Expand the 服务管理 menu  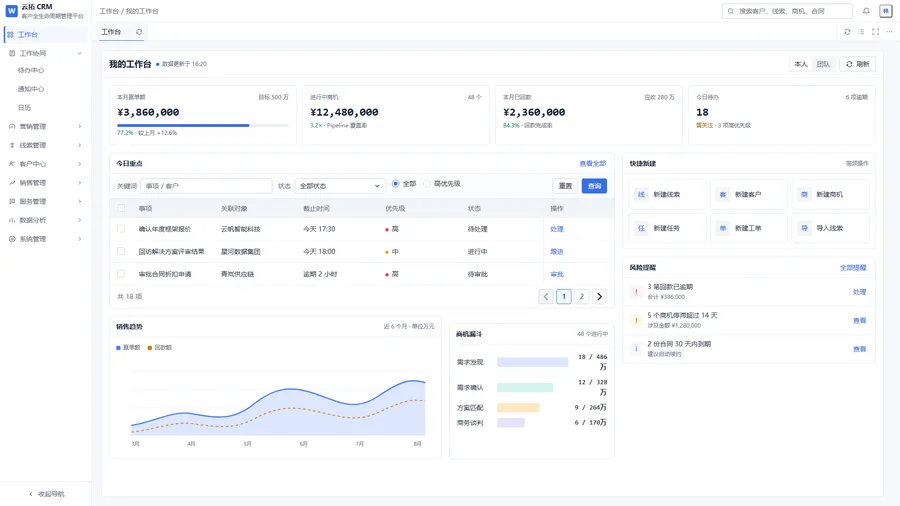coord(80,201)
